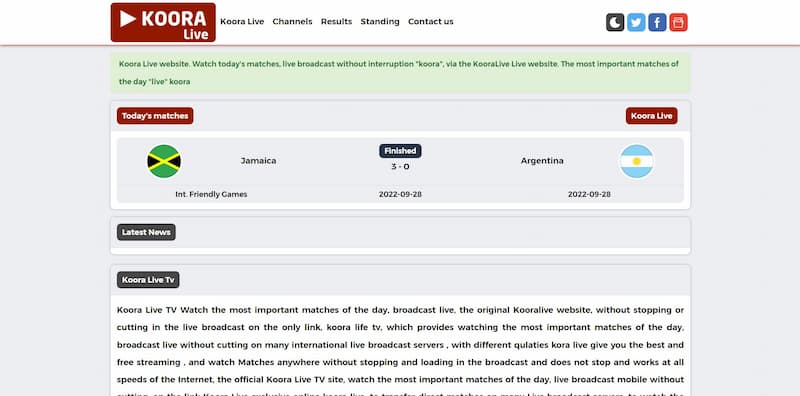This screenshot has height=396, width=800.
Task: Click the Latest News label button
Action: (x=146, y=232)
